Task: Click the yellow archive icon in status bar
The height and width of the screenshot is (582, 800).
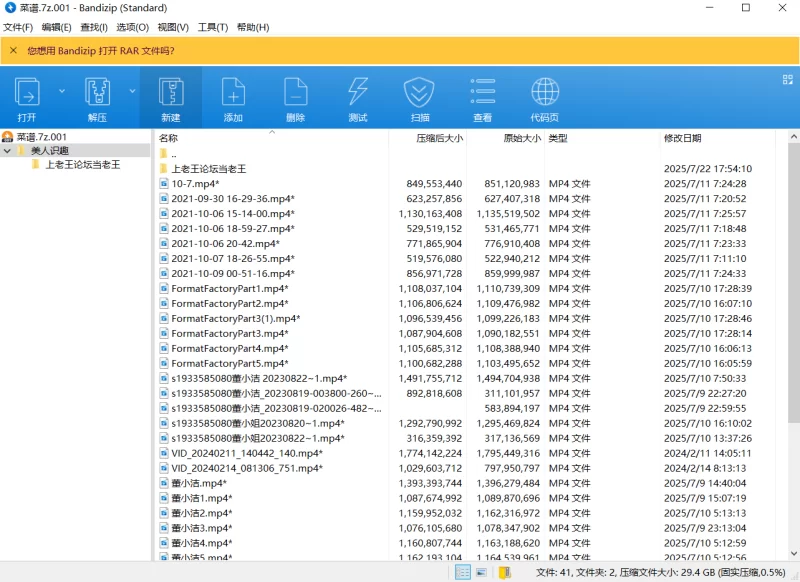Action: [505, 572]
